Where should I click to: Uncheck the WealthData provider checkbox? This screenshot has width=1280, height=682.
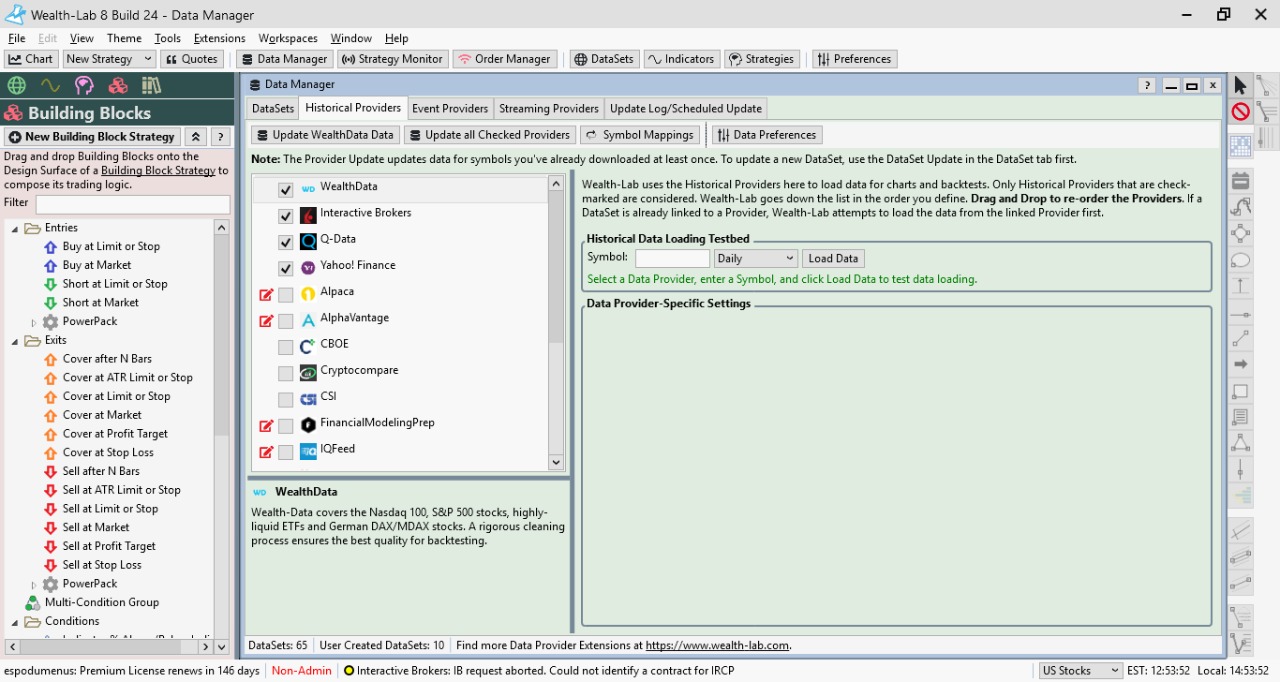pyautogui.click(x=286, y=190)
